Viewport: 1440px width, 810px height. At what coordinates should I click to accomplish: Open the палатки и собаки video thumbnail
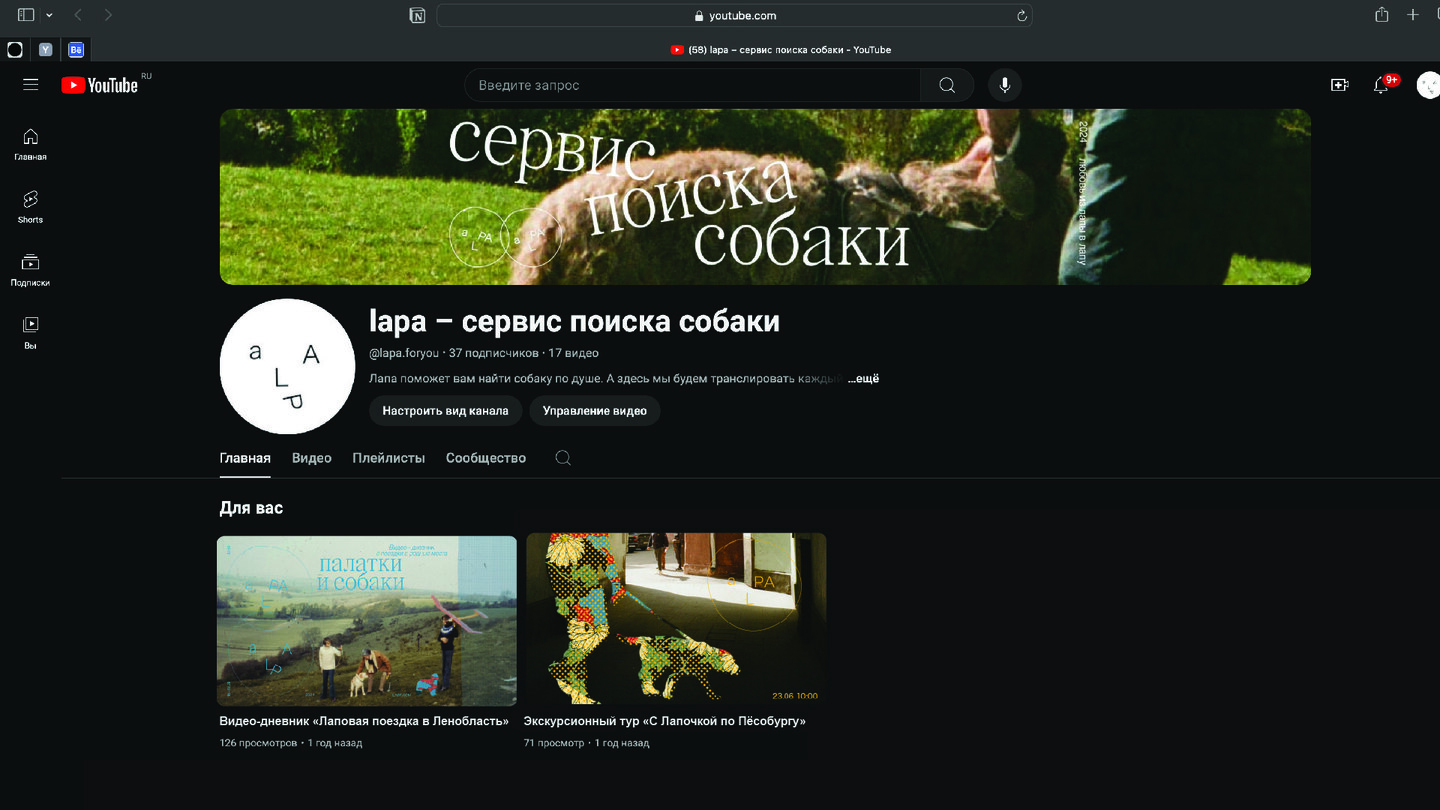coord(367,621)
